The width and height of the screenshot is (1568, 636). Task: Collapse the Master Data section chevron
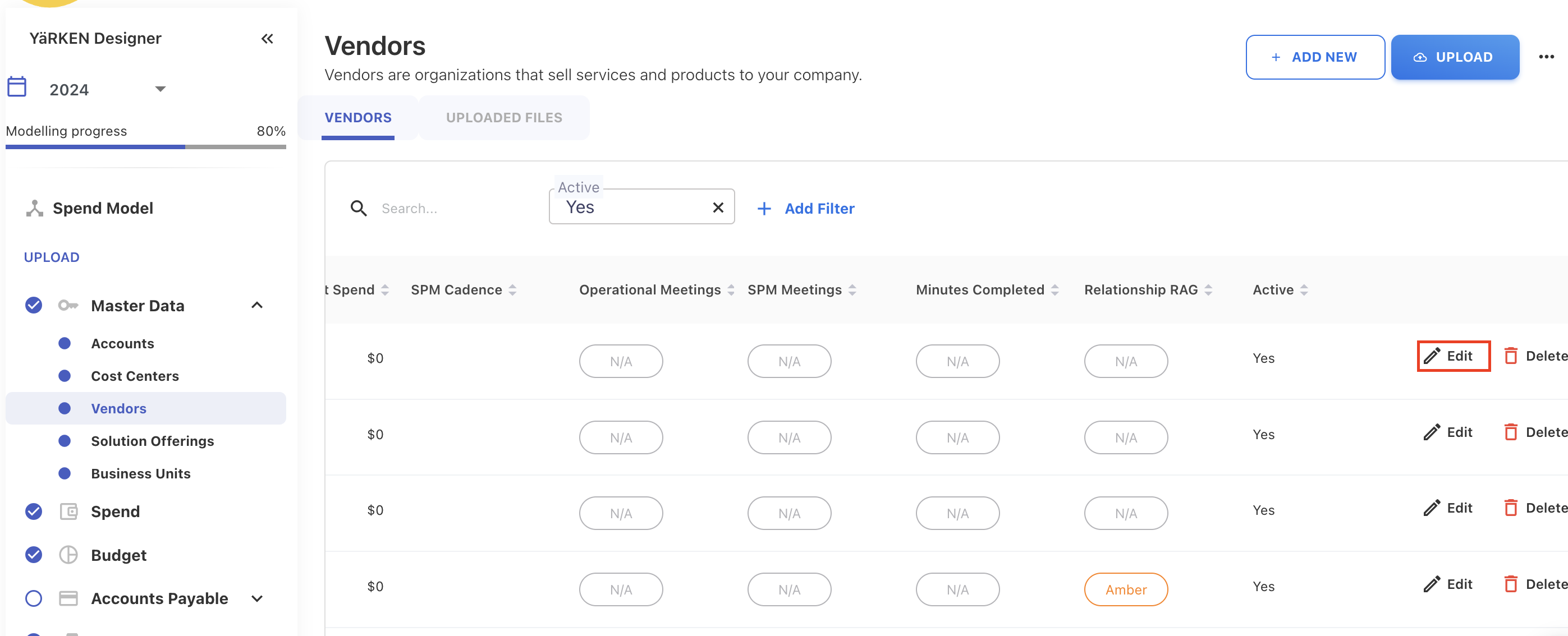coord(257,305)
